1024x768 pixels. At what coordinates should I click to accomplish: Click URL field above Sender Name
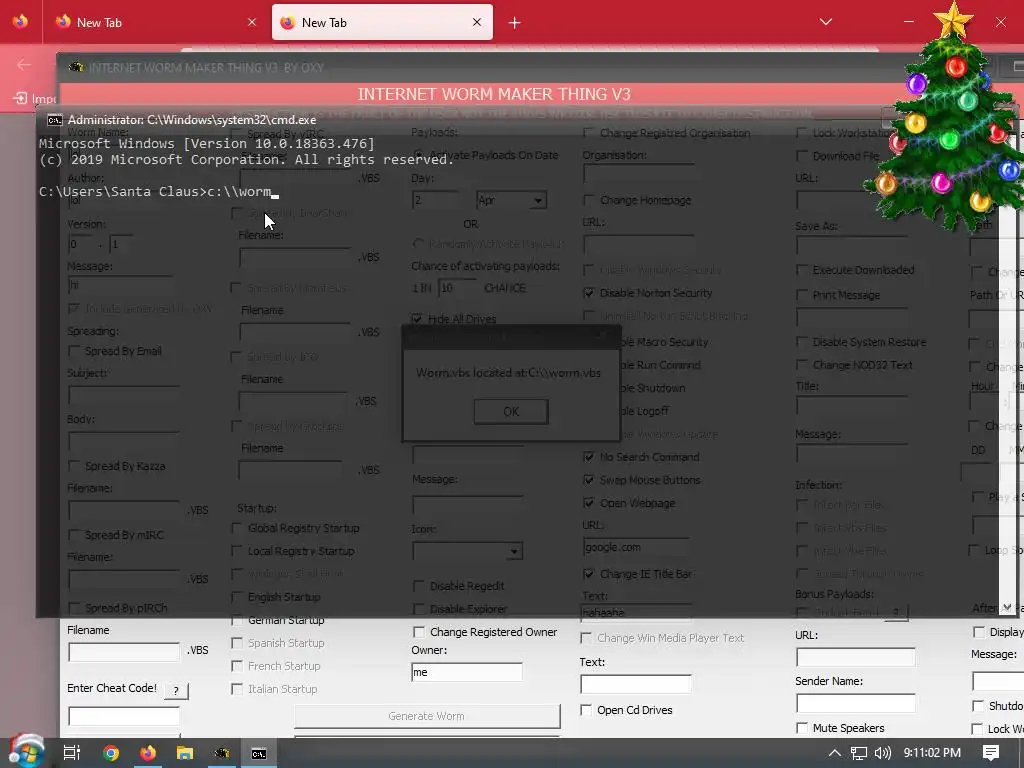coord(856,657)
